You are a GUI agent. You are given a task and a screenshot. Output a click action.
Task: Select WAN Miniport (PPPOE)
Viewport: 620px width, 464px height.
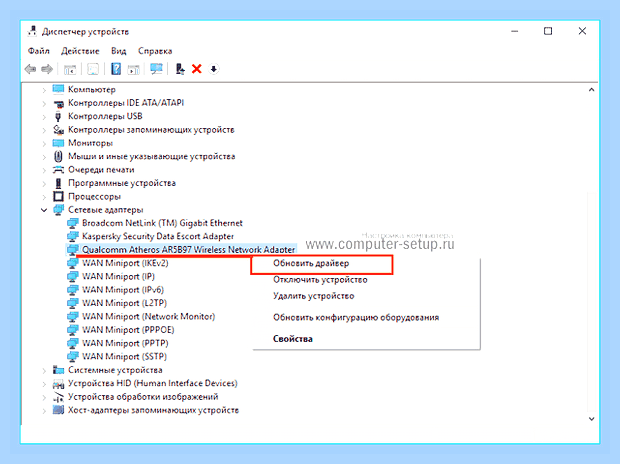tap(128, 330)
